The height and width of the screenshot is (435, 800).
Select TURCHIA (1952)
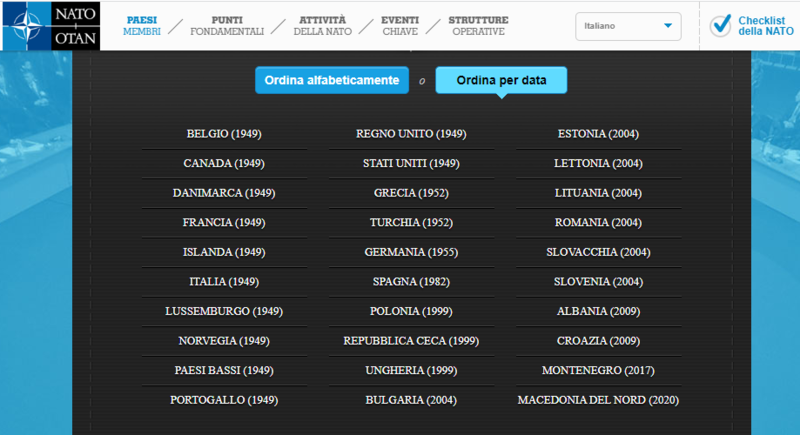tap(411, 222)
